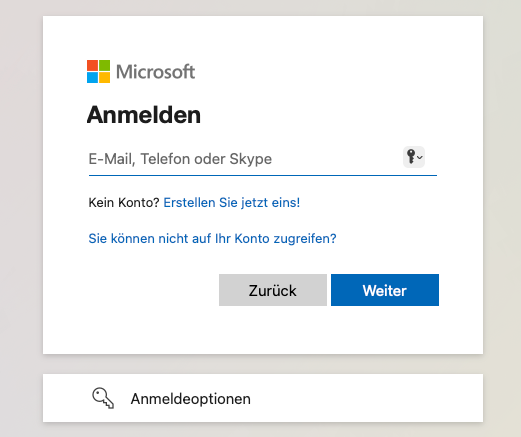Click empty white area below the Weiter button
Screen dimensions: 521x437
click(x=385, y=330)
